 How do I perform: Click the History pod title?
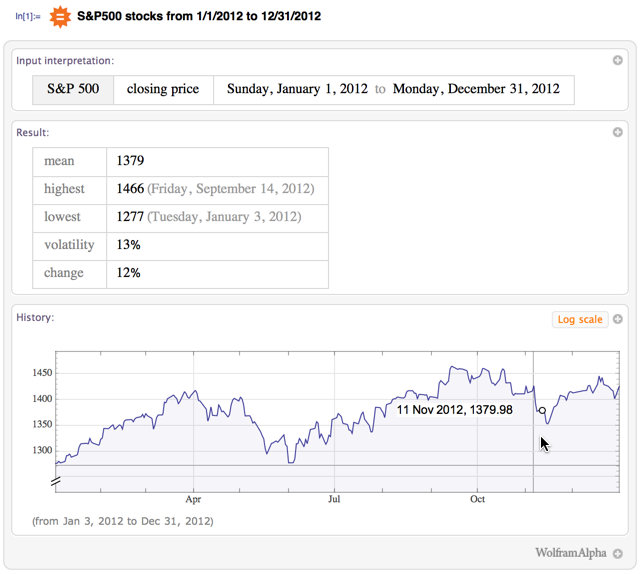(35, 318)
